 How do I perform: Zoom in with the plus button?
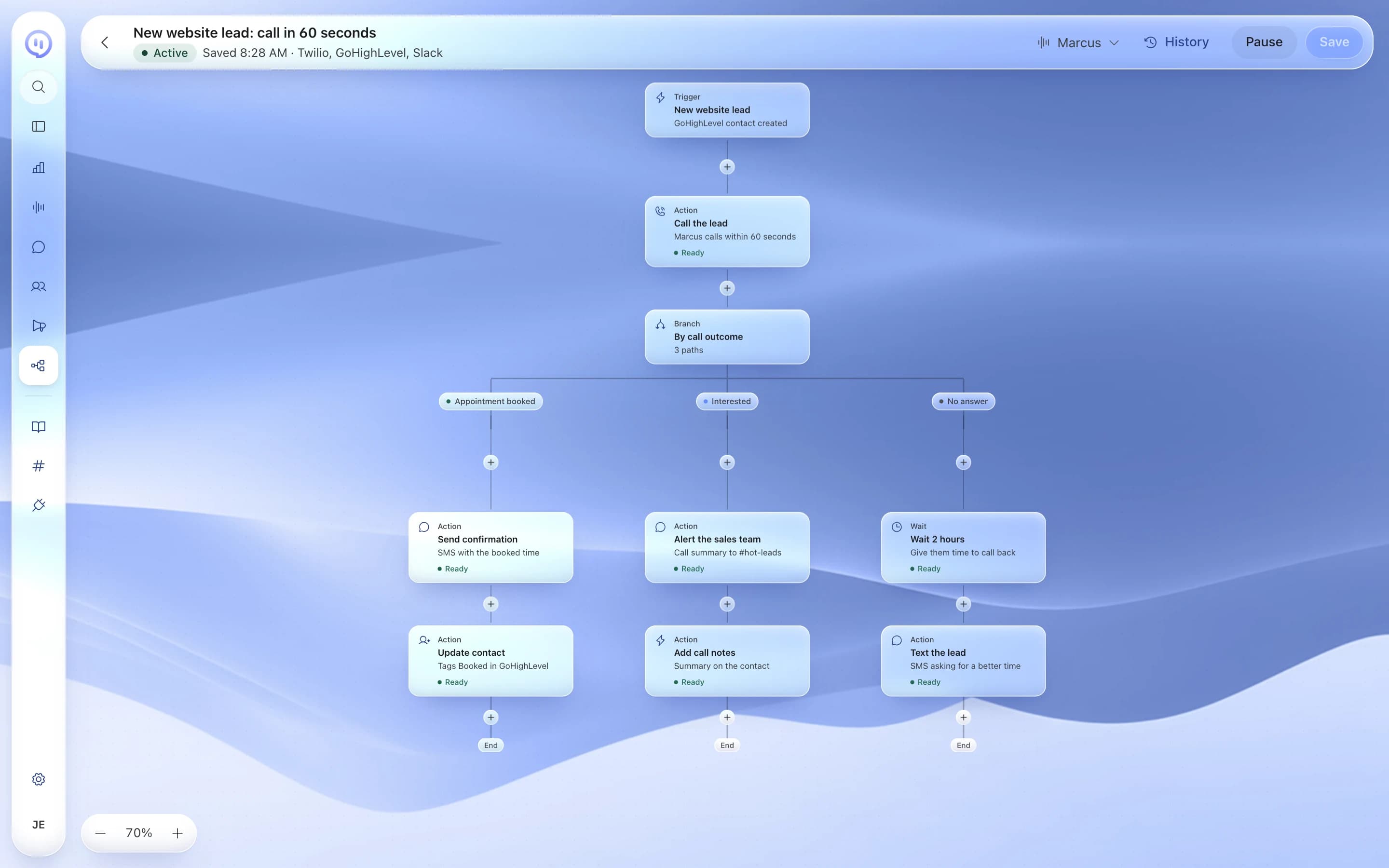pos(177,833)
